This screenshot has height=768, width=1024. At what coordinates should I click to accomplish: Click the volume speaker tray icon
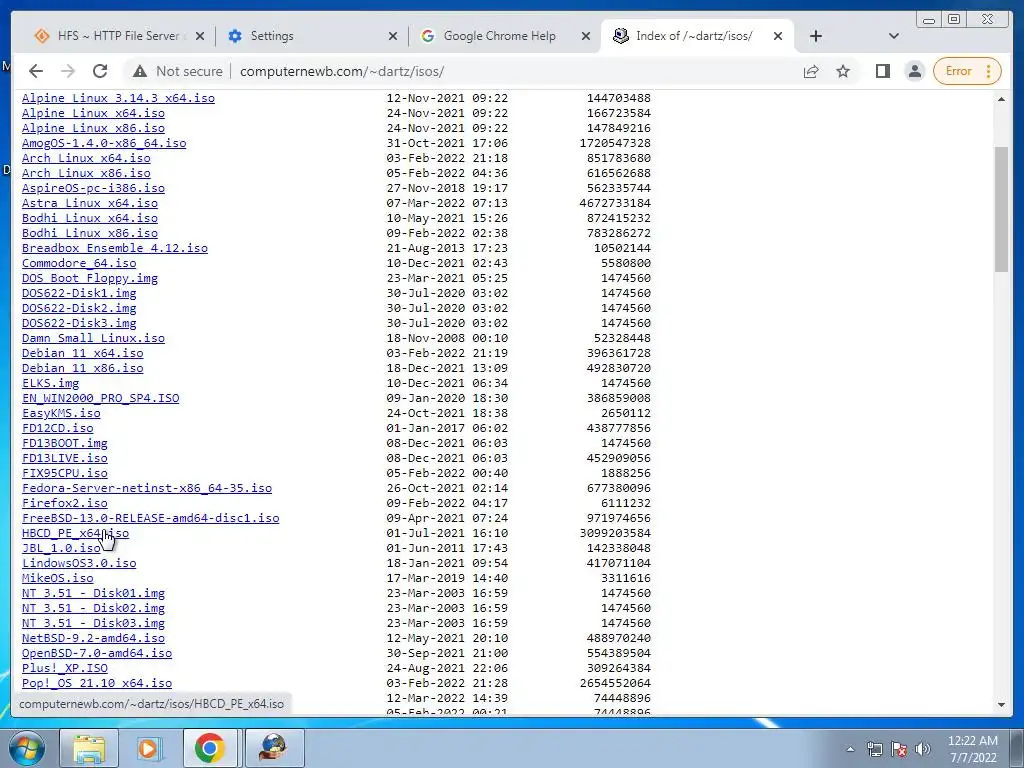click(x=923, y=749)
